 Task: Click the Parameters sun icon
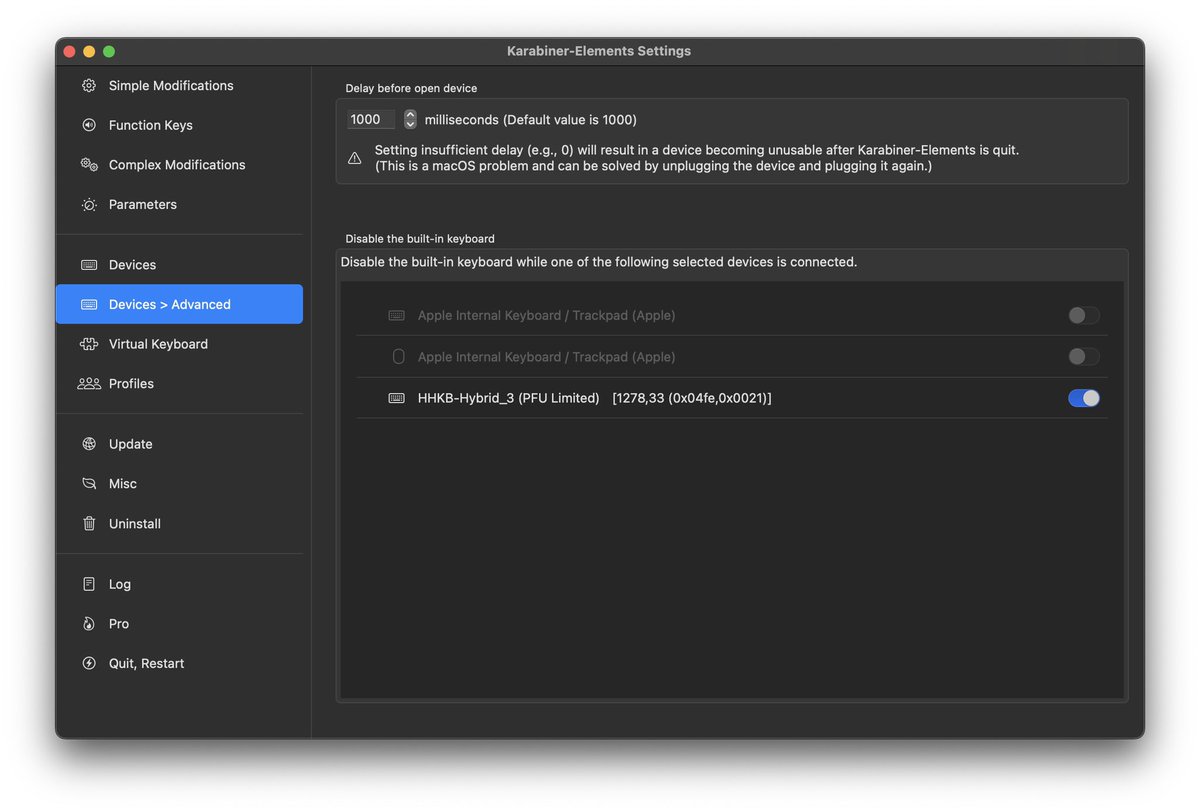[x=89, y=204]
